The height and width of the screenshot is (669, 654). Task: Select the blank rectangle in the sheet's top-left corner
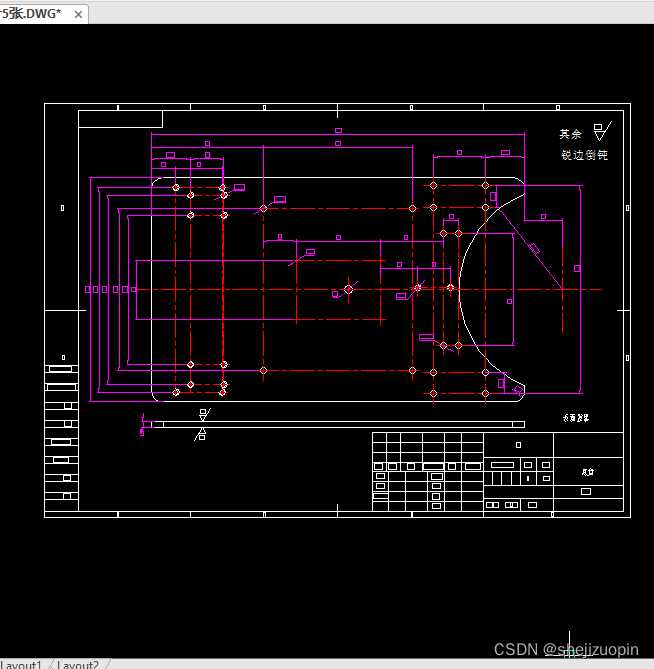point(120,119)
